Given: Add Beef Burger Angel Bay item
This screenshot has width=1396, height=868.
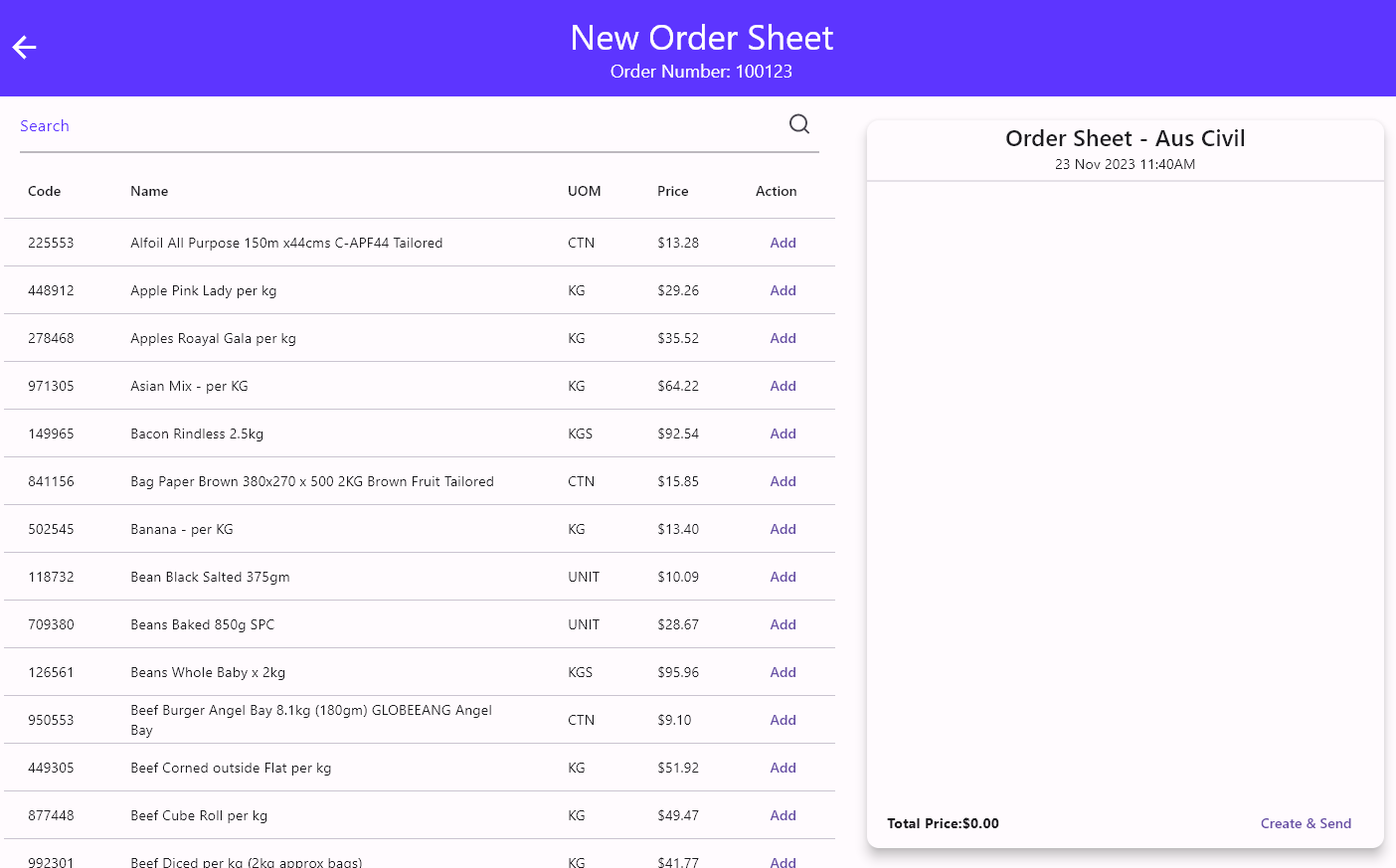Looking at the screenshot, I should pyautogui.click(x=783, y=720).
